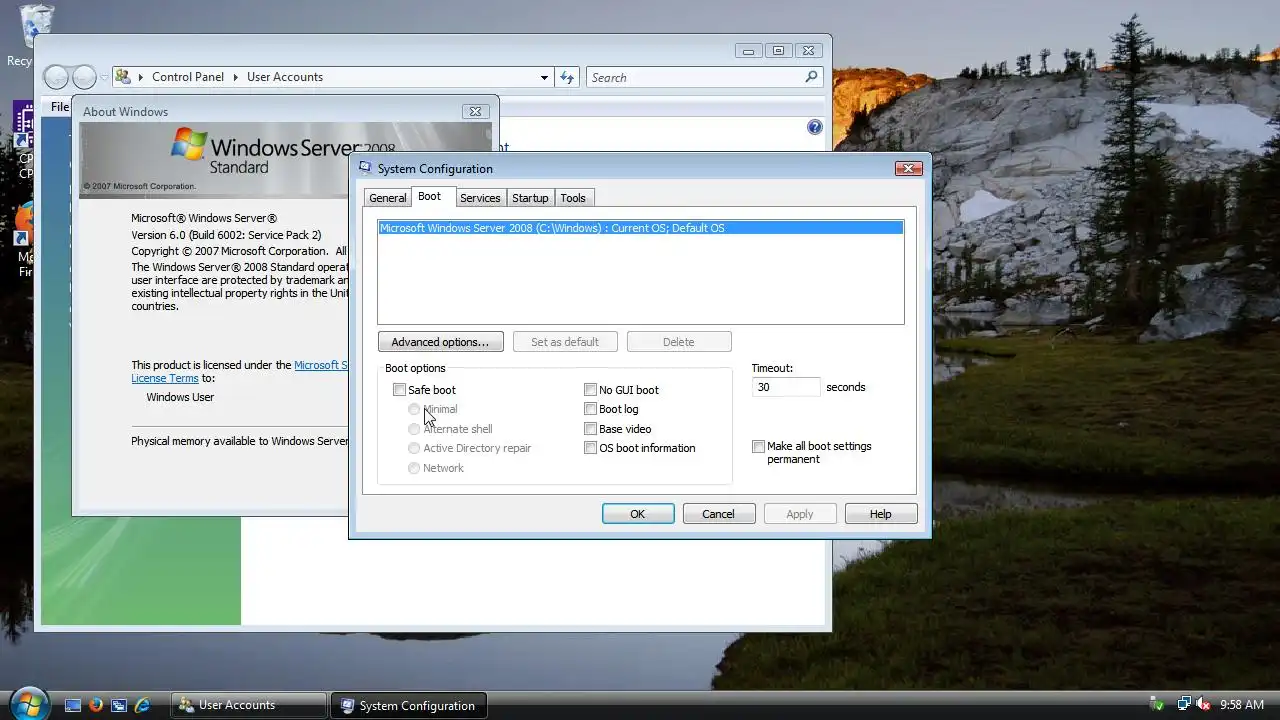This screenshot has width=1280, height=720.
Task: Check the No GUI boot option
Action: [x=590, y=390]
